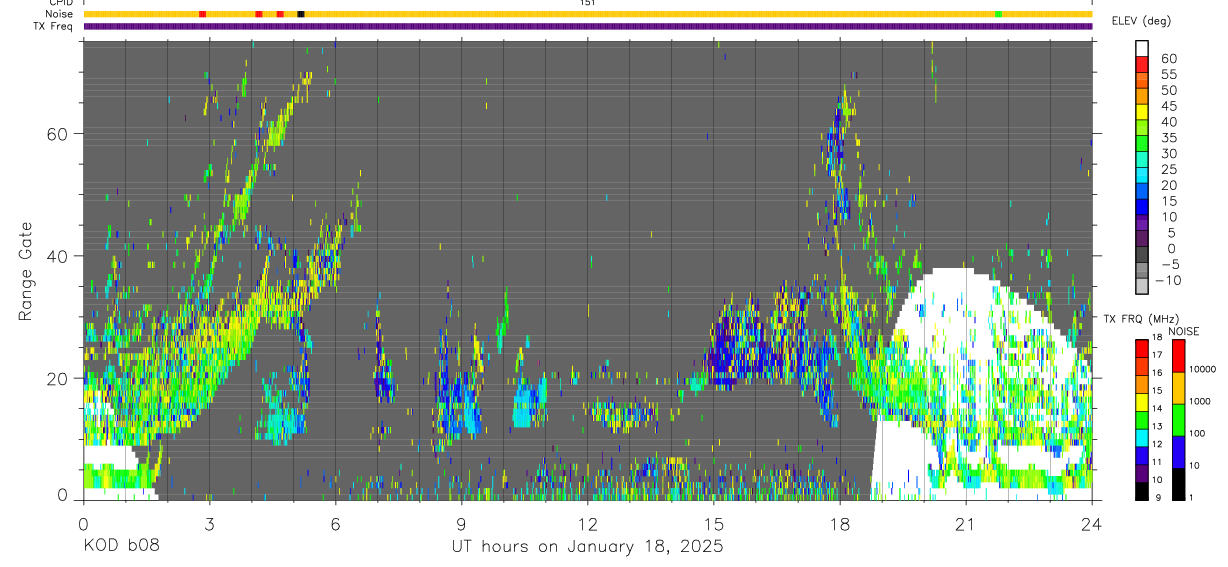Click the '12' tick on the UT hours axis
This screenshot has height=567, width=1228.
(587, 523)
